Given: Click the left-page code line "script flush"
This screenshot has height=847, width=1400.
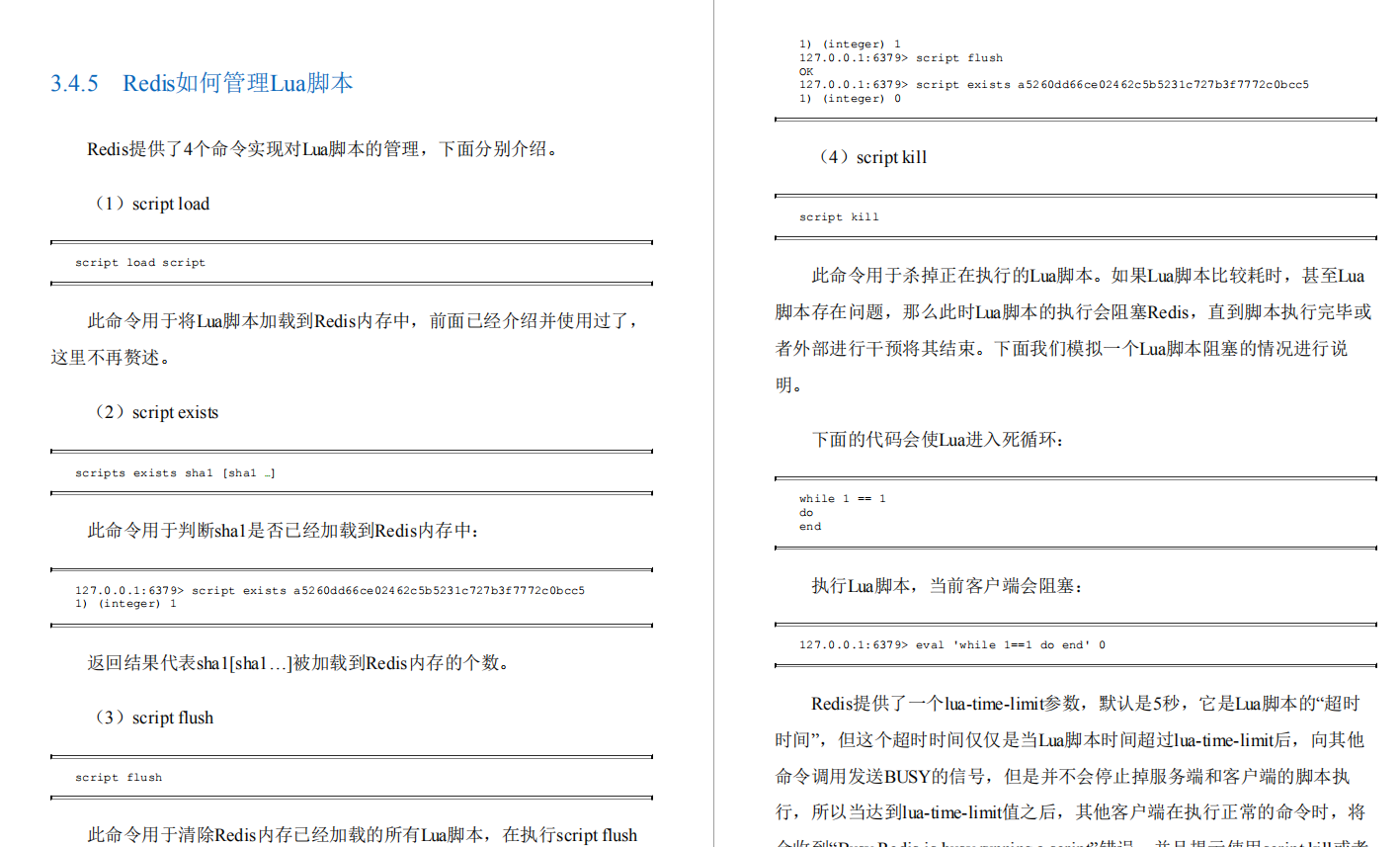Looking at the screenshot, I should tap(119, 778).
